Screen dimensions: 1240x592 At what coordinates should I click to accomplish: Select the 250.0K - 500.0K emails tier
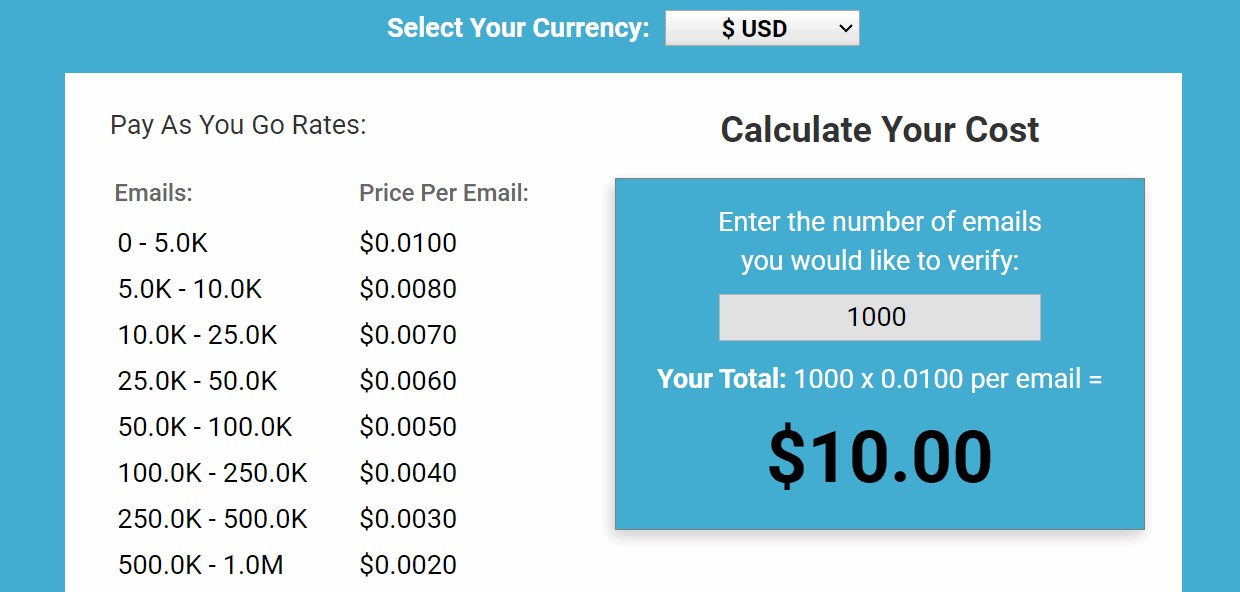tap(213, 519)
